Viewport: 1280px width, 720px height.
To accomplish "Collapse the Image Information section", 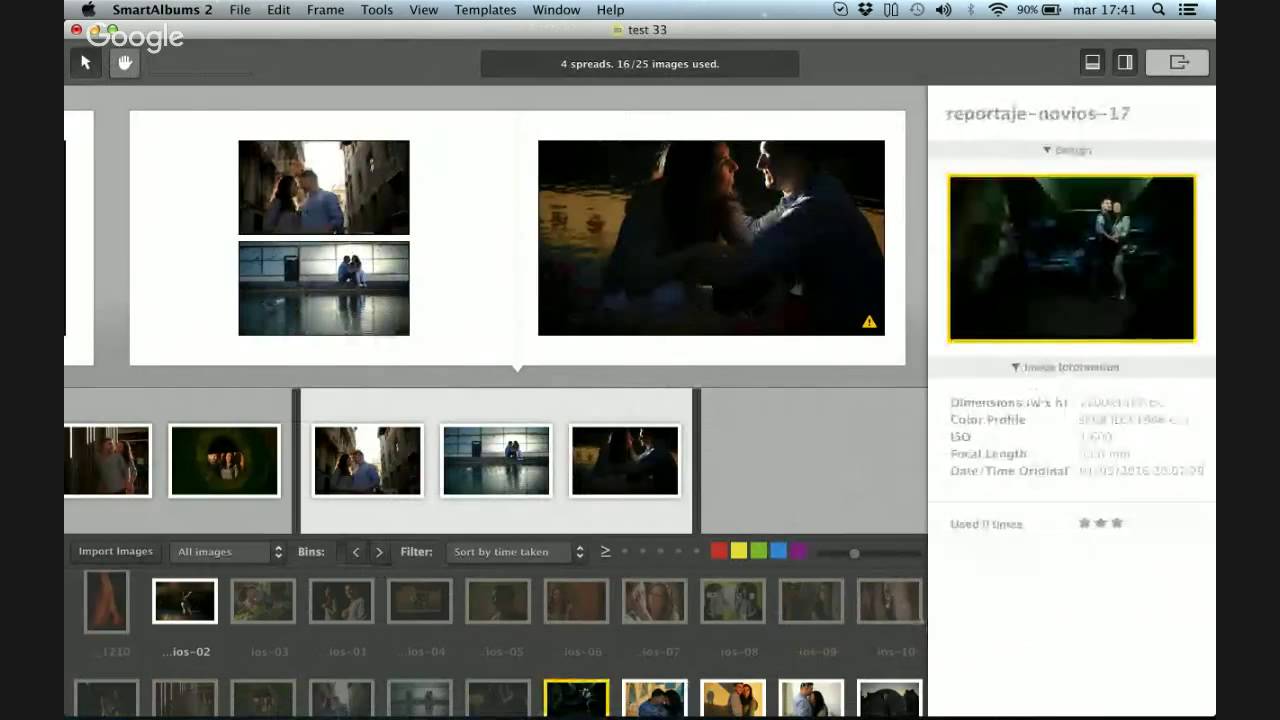I will (1014, 367).
